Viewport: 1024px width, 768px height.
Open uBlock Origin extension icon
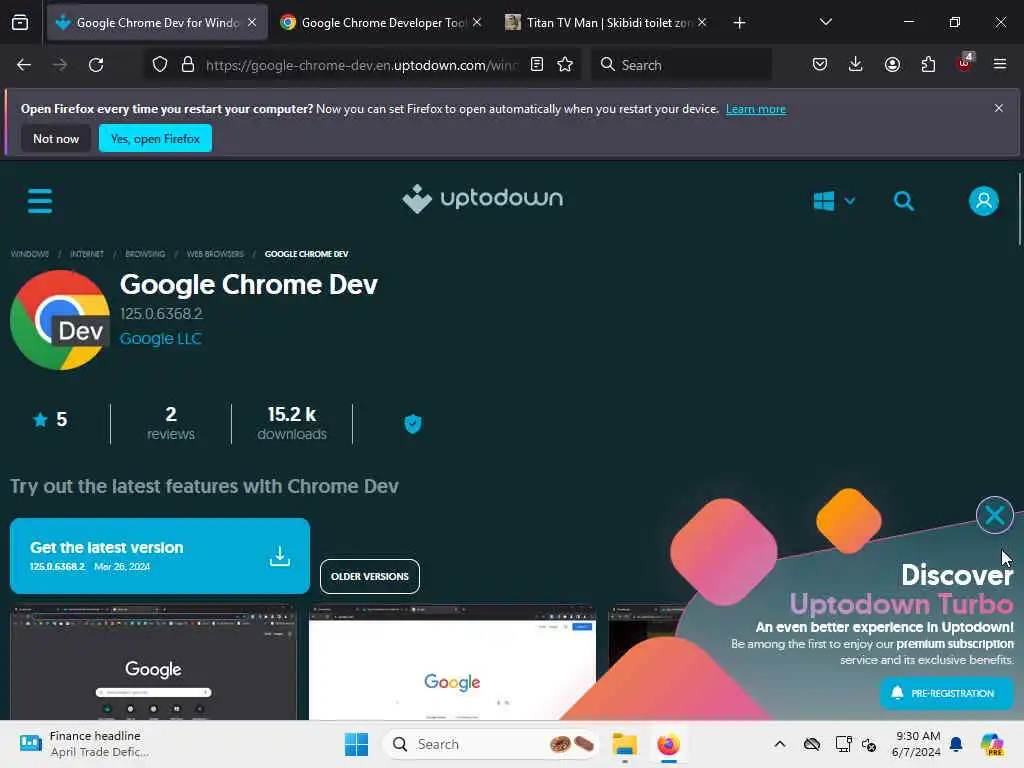[965, 63]
